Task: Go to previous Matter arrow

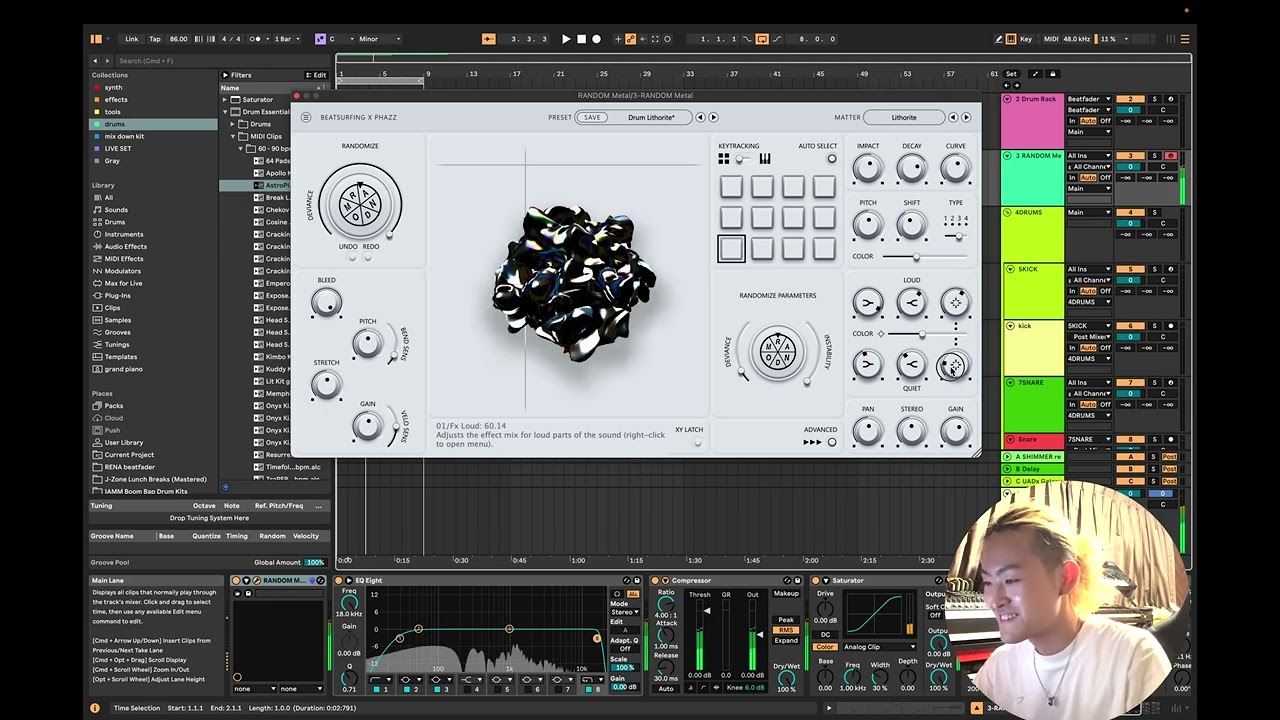Action: [x=953, y=117]
